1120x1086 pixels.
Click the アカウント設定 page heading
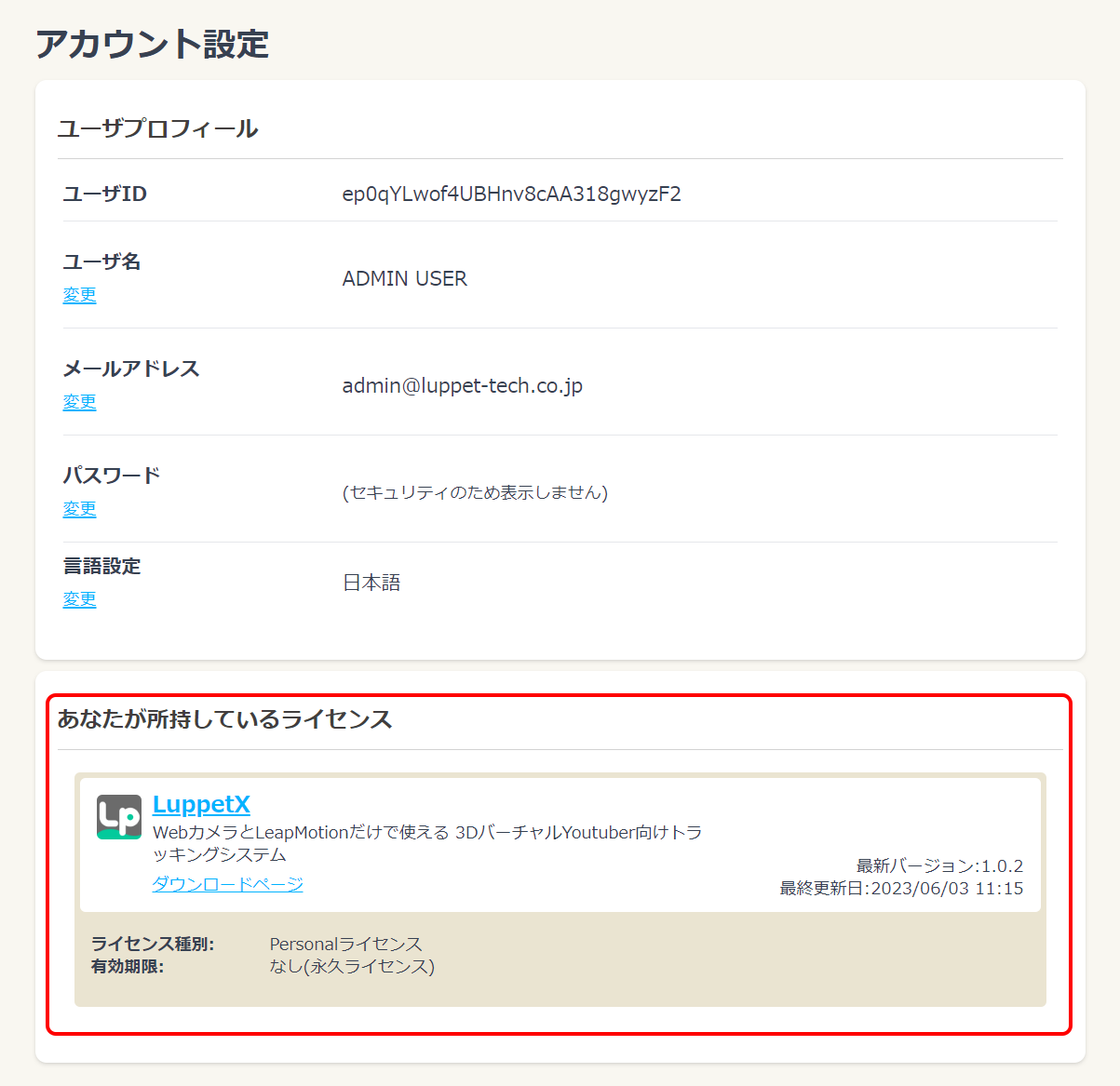(x=153, y=44)
